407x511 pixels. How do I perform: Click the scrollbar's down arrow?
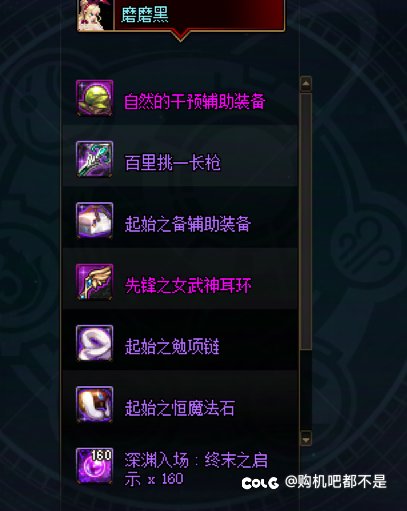pyautogui.click(x=306, y=438)
